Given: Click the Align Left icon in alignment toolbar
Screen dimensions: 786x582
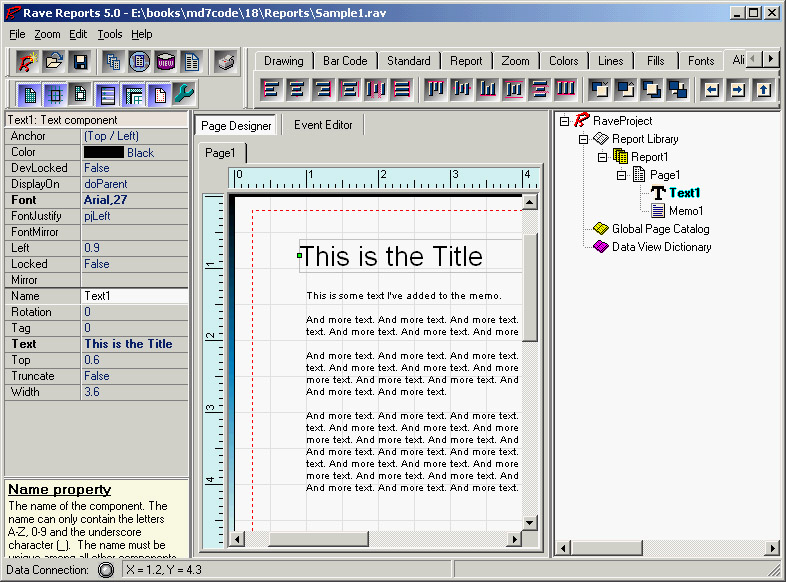Looking at the screenshot, I should point(271,89).
